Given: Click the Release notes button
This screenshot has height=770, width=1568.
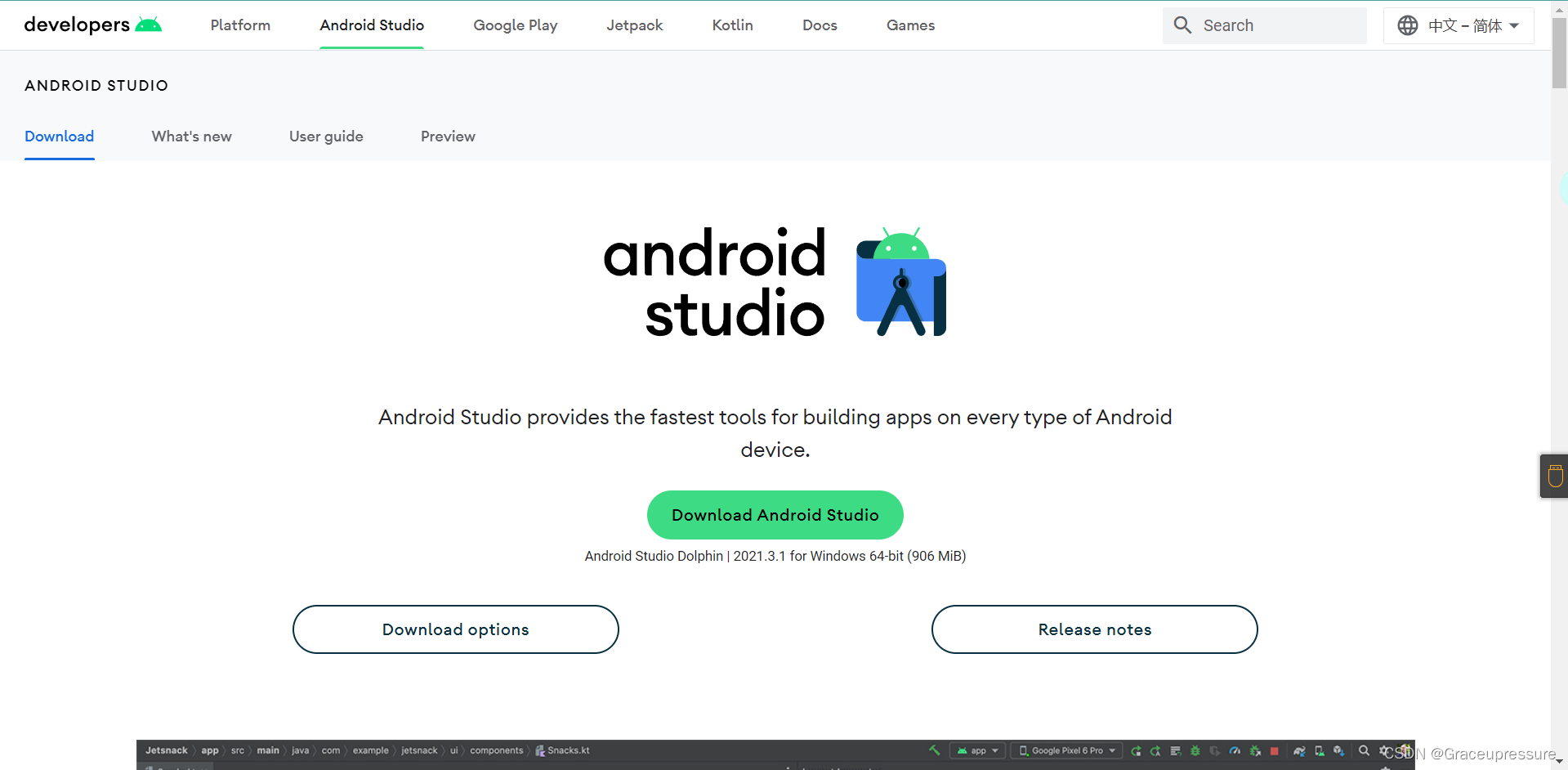Looking at the screenshot, I should coord(1095,629).
